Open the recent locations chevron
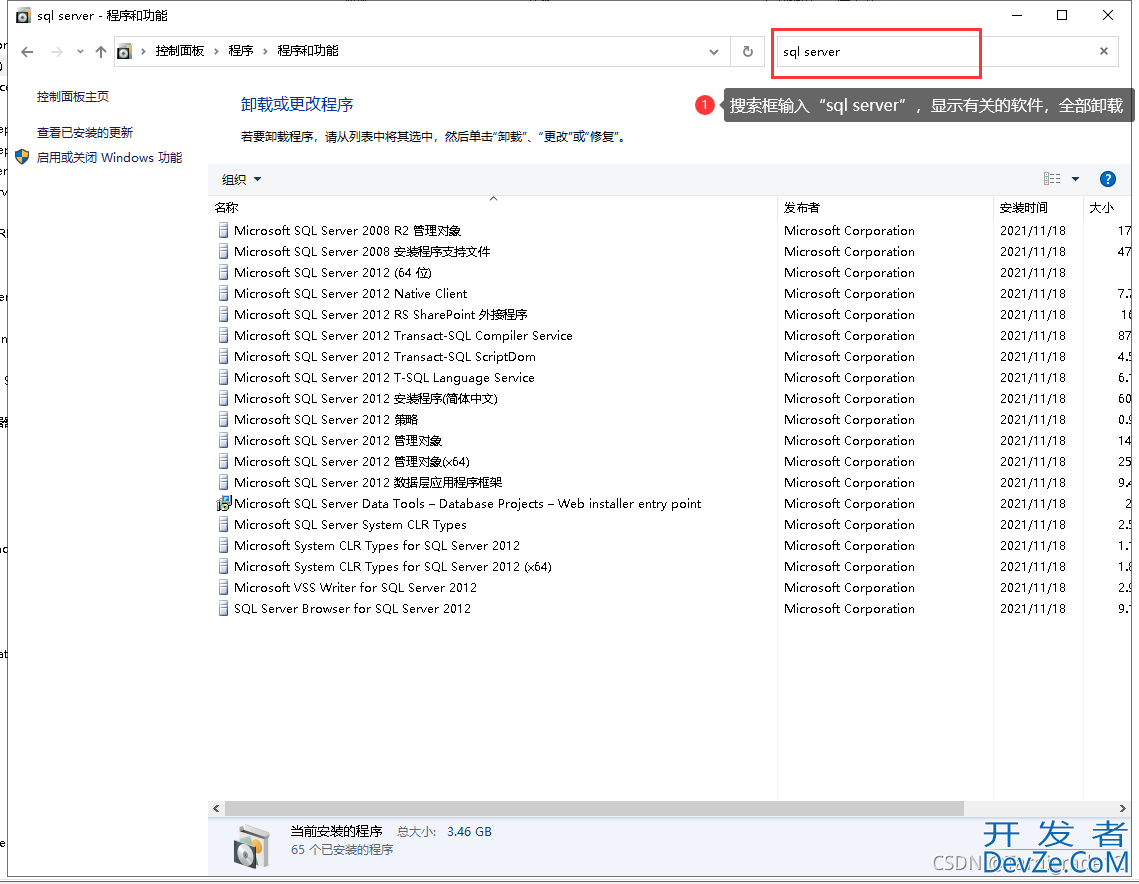Image resolution: width=1139 pixels, height=884 pixels. tap(80, 52)
